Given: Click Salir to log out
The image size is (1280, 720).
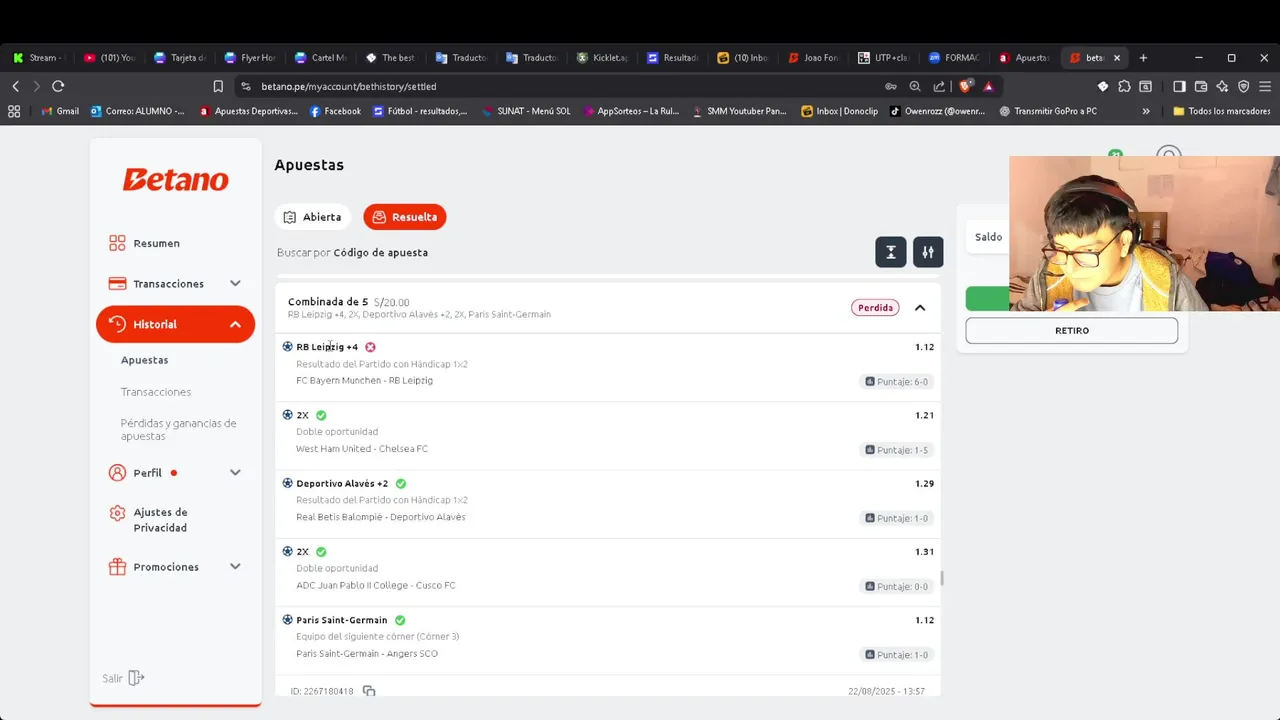Looking at the screenshot, I should tap(123, 678).
